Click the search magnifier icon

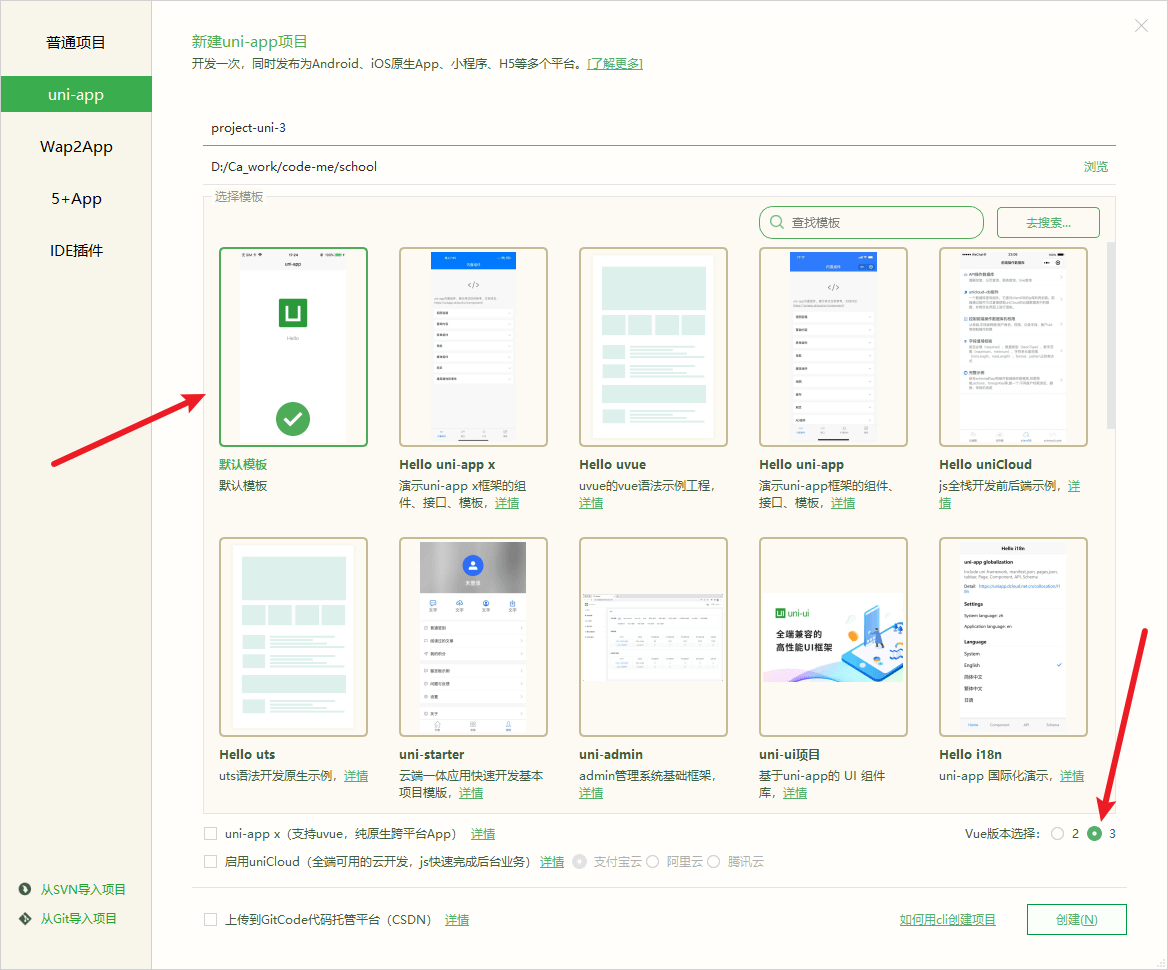click(x=776, y=222)
